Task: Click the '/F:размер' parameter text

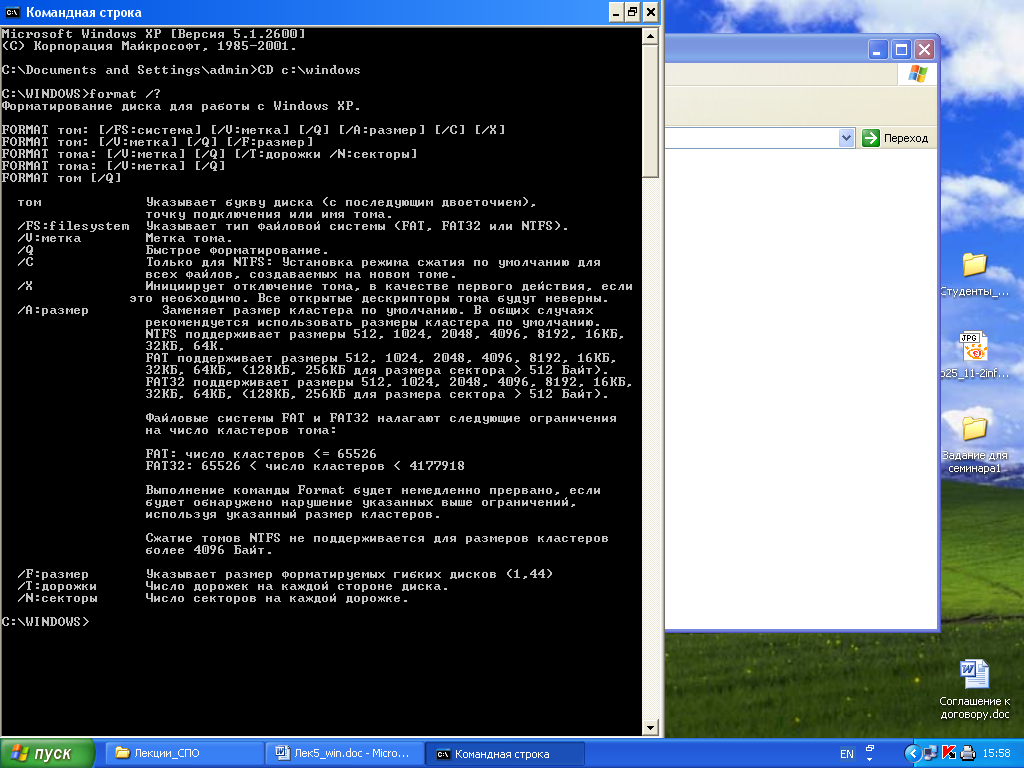Action: [x=53, y=574]
